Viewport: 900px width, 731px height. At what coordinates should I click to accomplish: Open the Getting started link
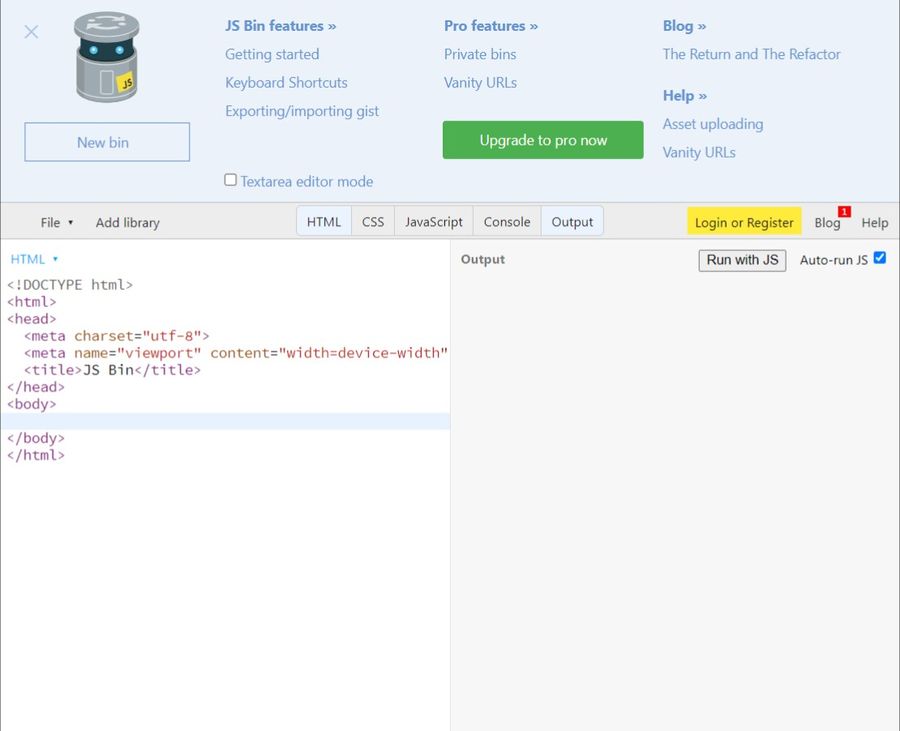coord(272,55)
